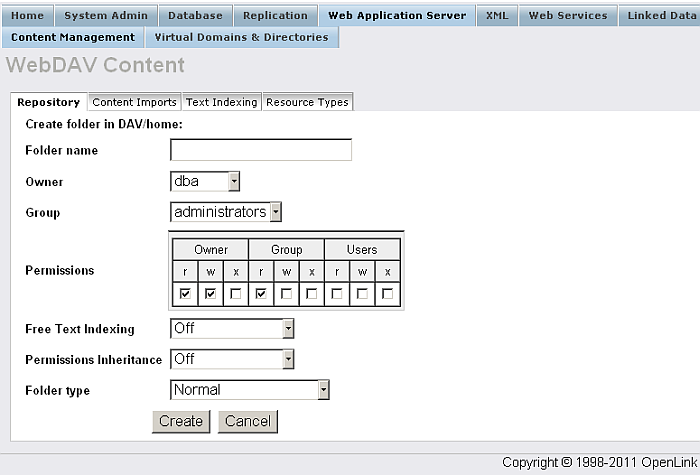Image resolution: width=700 pixels, height=475 pixels.
Task: Switch to the Content Imports tab
Action: pos(134,102)
